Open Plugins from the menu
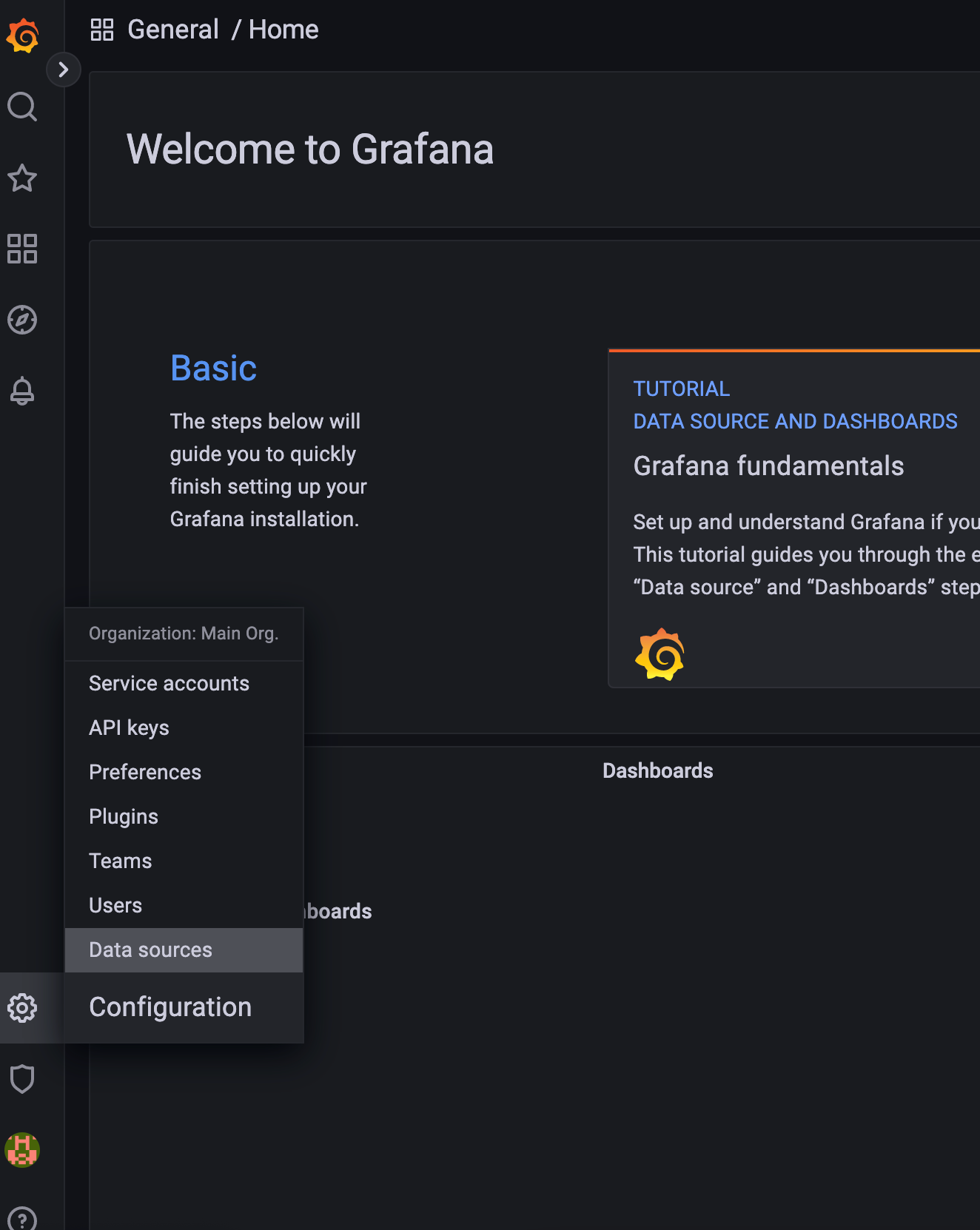The width and height of the screenshot is (980, 1230). pos(184,816)
